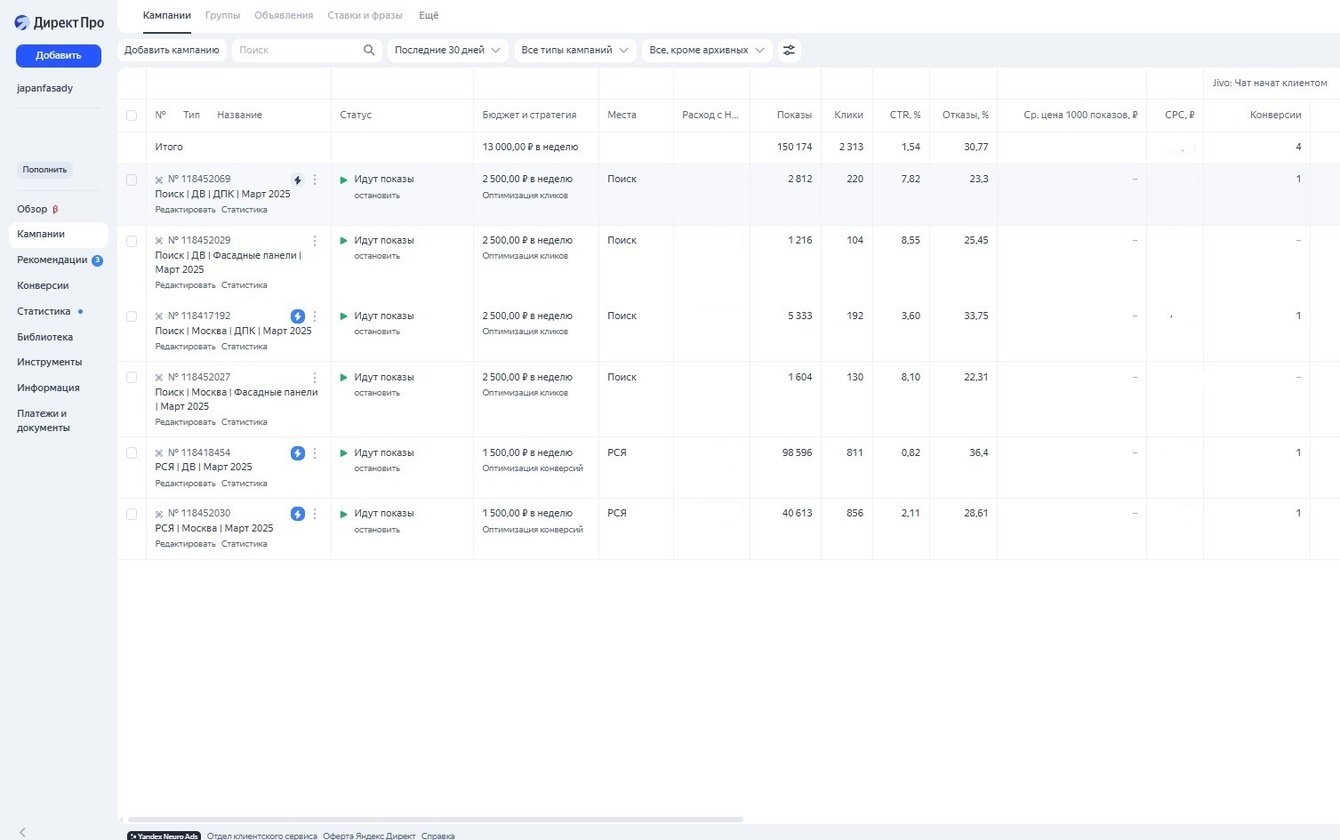Expand the 'Все типы кампаний' dropdown
Viewport: 1340px width, 840px height.
[575, 50]
